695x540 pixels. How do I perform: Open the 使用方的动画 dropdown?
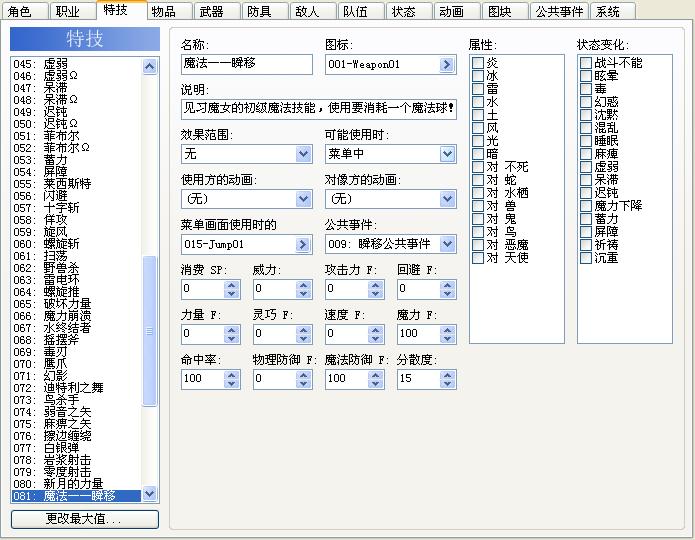coord(303,199)
